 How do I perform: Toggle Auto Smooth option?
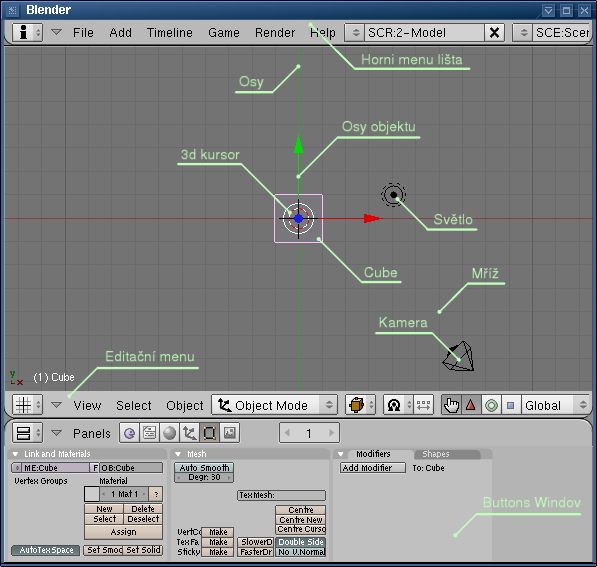[x=204, y=468]
